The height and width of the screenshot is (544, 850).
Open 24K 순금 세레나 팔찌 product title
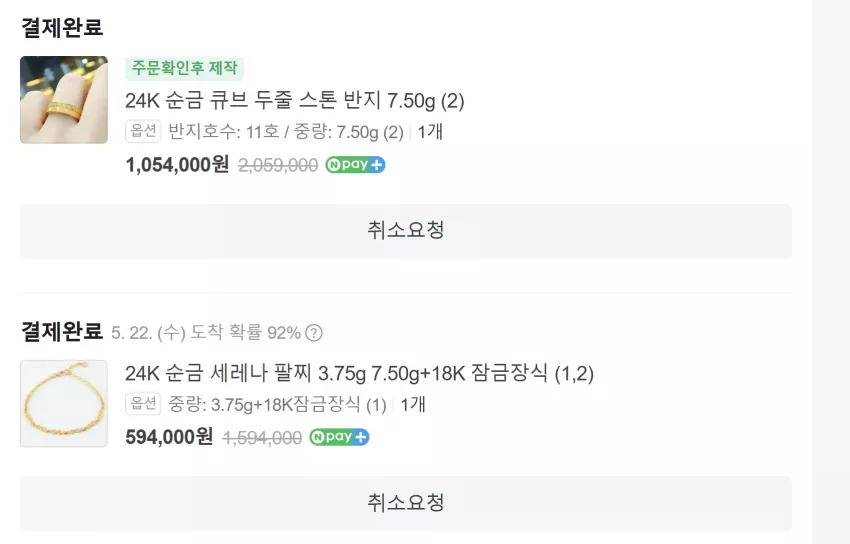click(x=359, y=373)
